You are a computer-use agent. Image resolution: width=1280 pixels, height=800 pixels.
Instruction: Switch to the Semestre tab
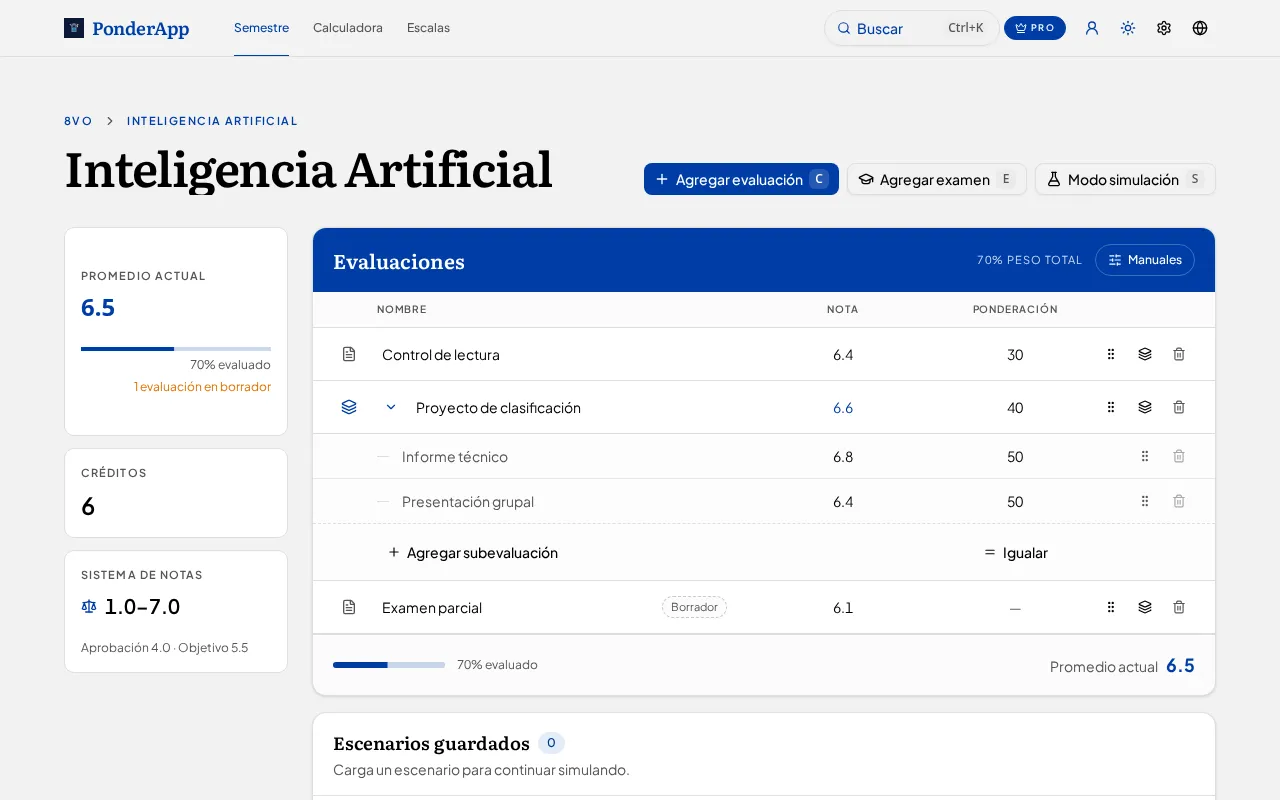[261, 28]
